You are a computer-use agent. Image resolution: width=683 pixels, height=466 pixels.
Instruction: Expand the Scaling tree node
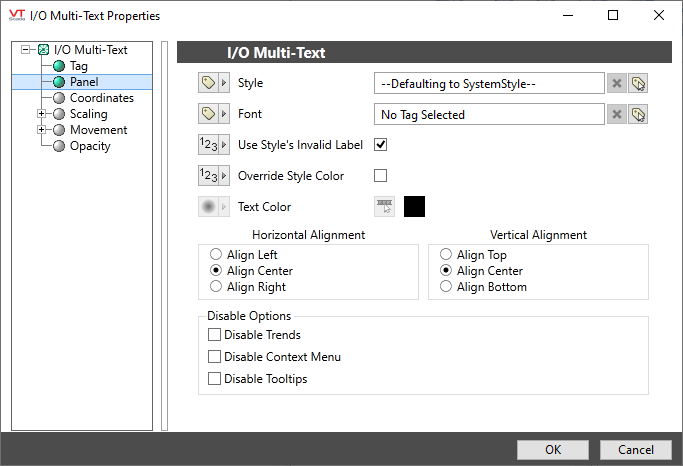[x=41, y=114]
